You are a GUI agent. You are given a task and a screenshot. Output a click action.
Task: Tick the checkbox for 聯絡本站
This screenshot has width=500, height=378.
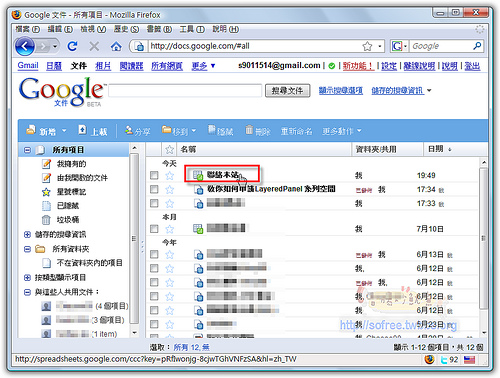[154, 175]
